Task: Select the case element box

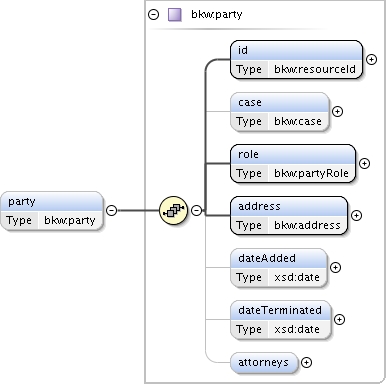Action: point(280,112)
